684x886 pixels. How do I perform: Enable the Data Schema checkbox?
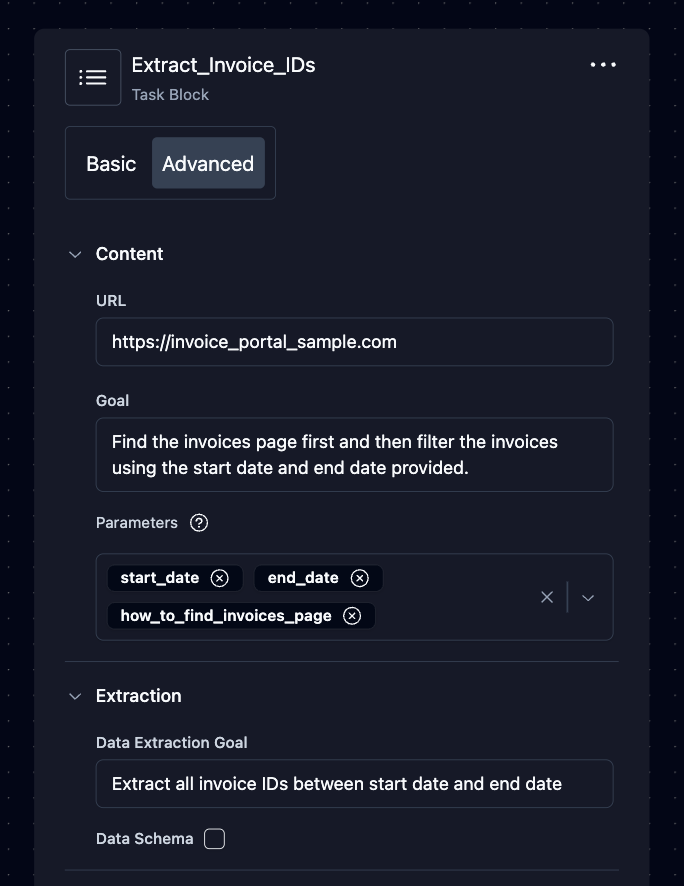pos(214,839)
